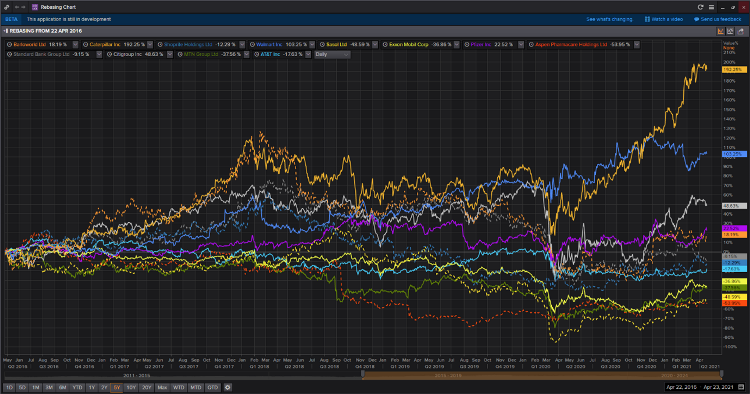750x394 pixels.
Task: Select the 10Y time range
Action: 131,387
